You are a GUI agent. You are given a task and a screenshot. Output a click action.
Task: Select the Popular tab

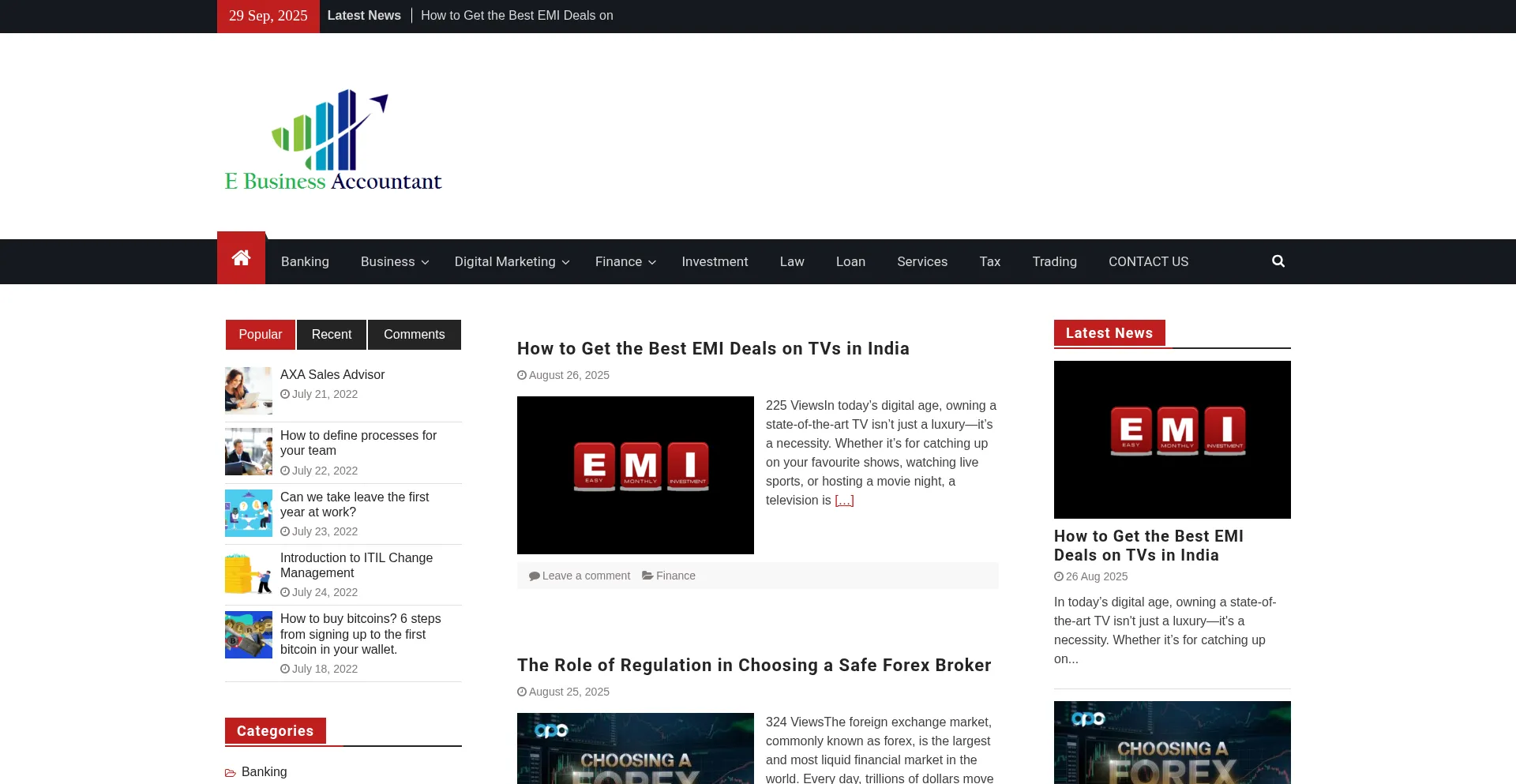point(261,335)
